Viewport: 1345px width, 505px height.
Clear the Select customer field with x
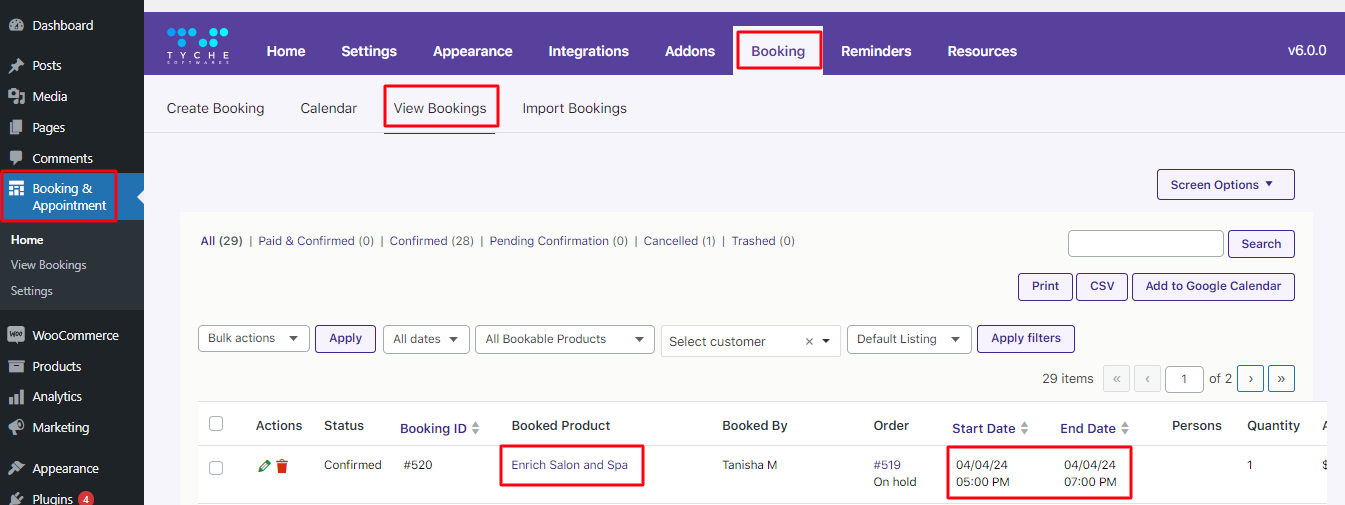point(809,342)
